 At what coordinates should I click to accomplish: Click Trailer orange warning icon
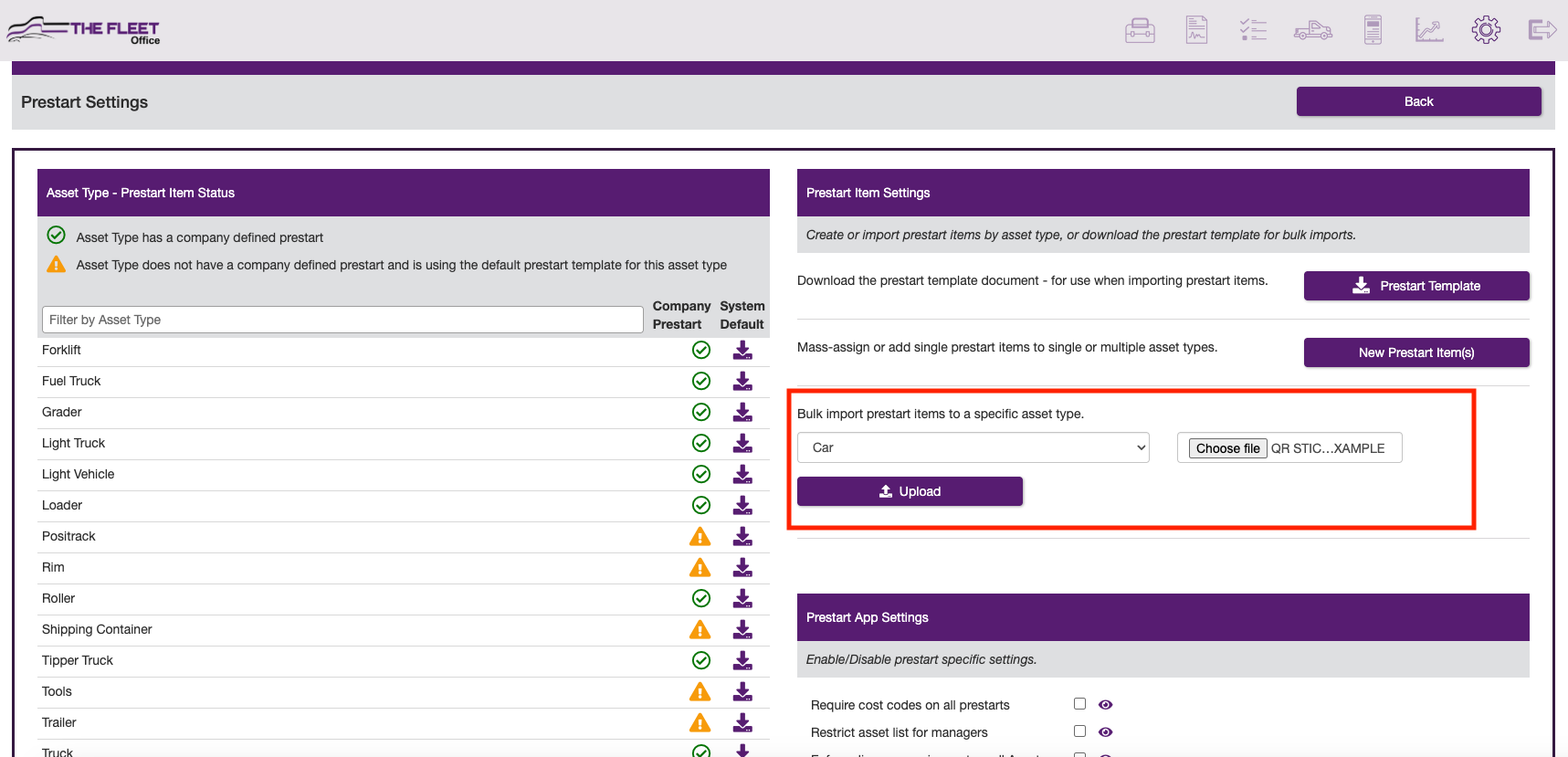tap(700, 722)
